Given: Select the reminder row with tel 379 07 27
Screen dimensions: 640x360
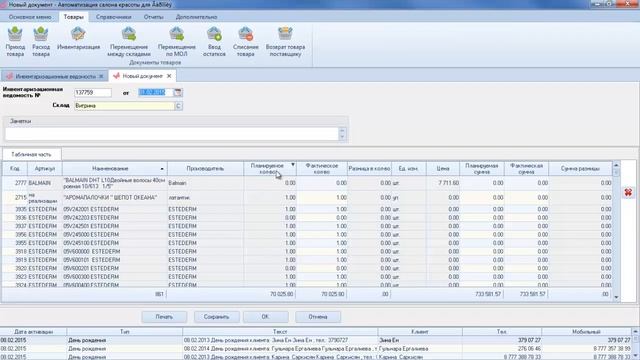Looking at the screenshot, I should click(316, 340).
